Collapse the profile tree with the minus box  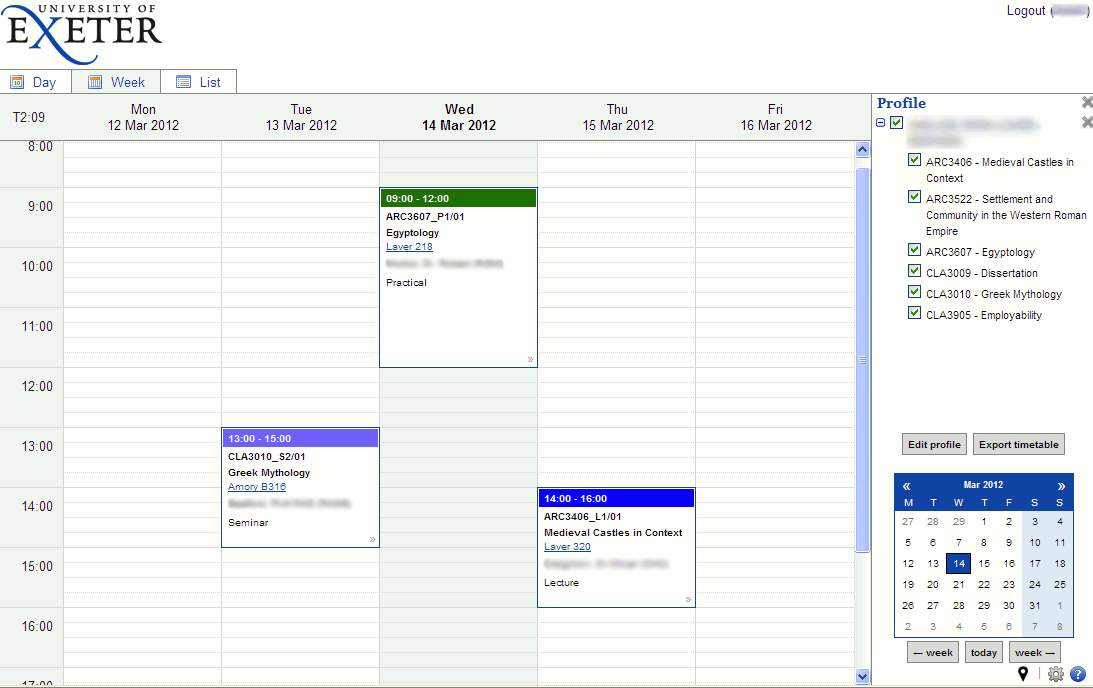(880, 122)
